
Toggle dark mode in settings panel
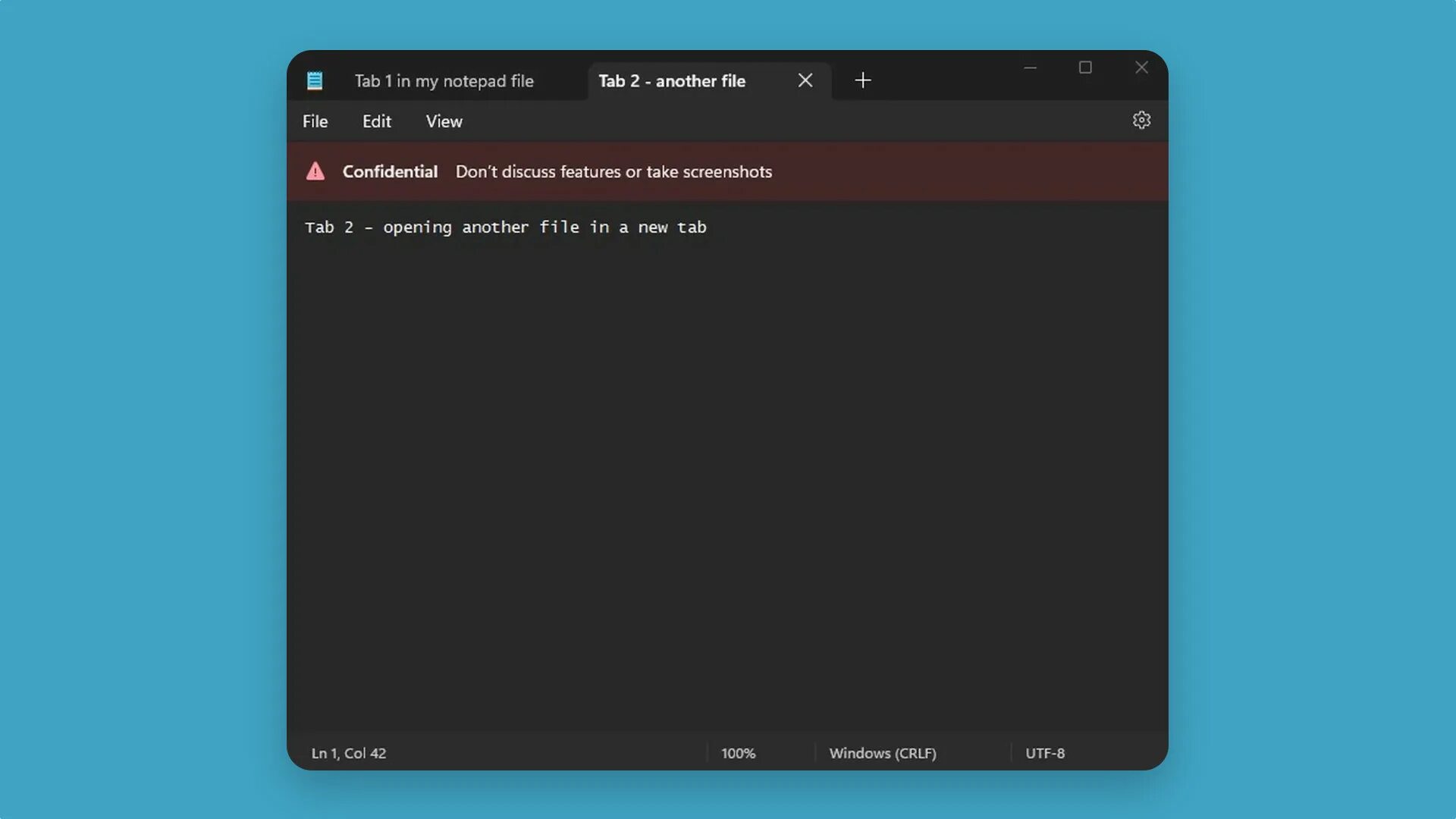click(x=1141, y=120)
